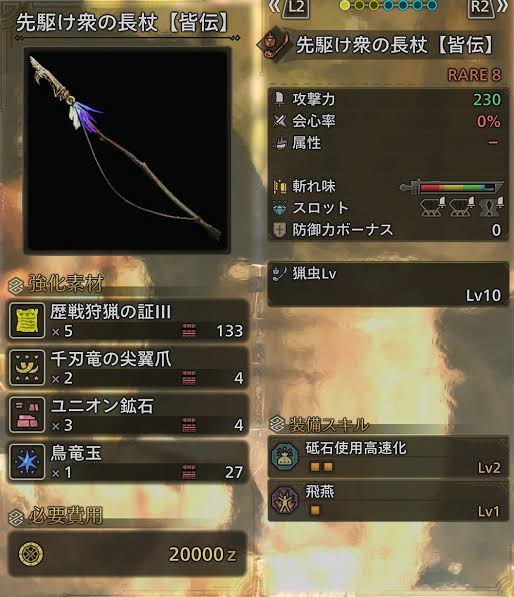The height and width of the screenshot is (597, 514).
Task: Select the last teal page indicator dot
Action: click(432, 5)
